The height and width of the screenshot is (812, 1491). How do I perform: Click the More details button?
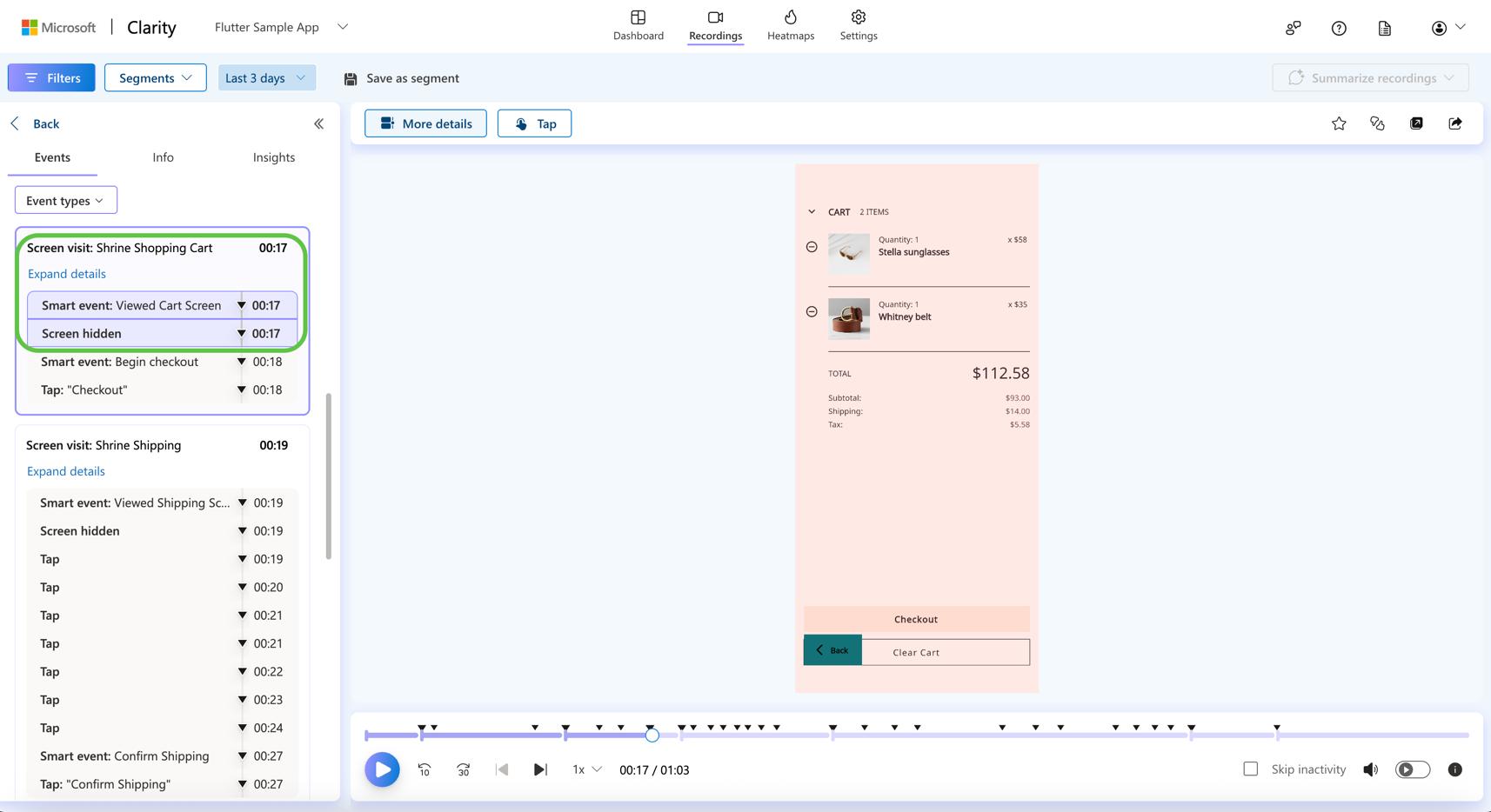425,123
